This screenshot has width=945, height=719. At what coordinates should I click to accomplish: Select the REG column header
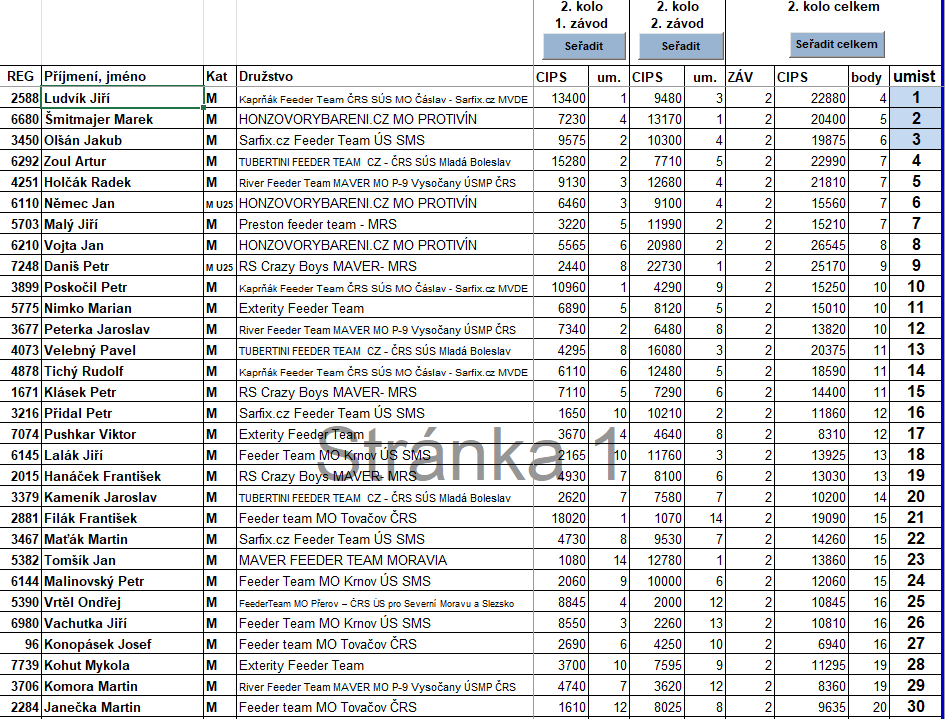pyautogui.click(x=20, y=77)
